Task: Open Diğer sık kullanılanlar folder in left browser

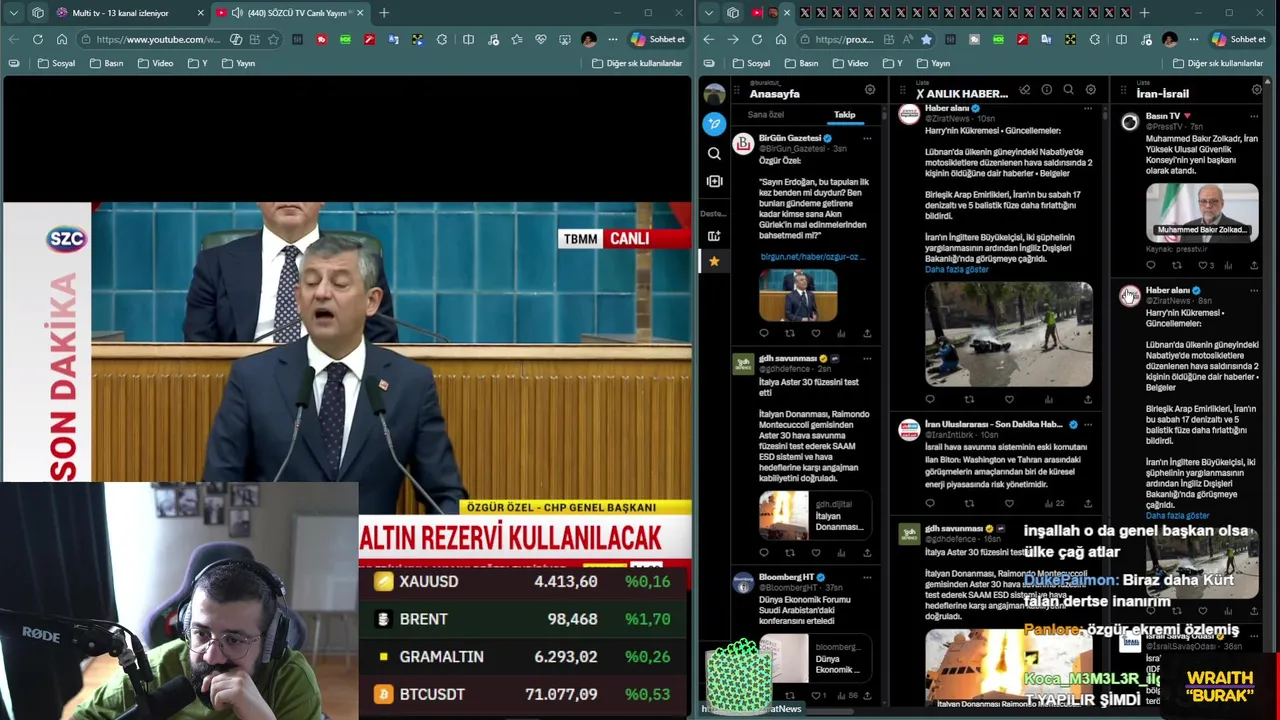Action: point(637,63)
